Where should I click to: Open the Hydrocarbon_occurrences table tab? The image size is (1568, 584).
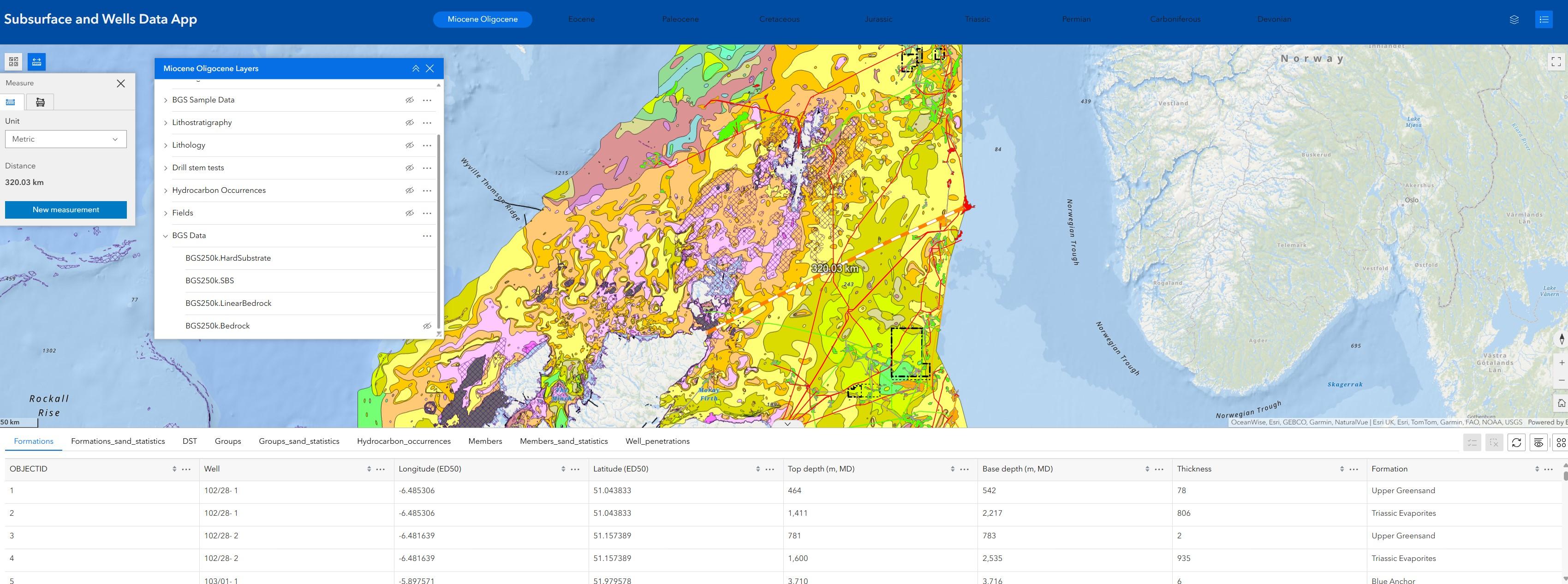[404, 441]
